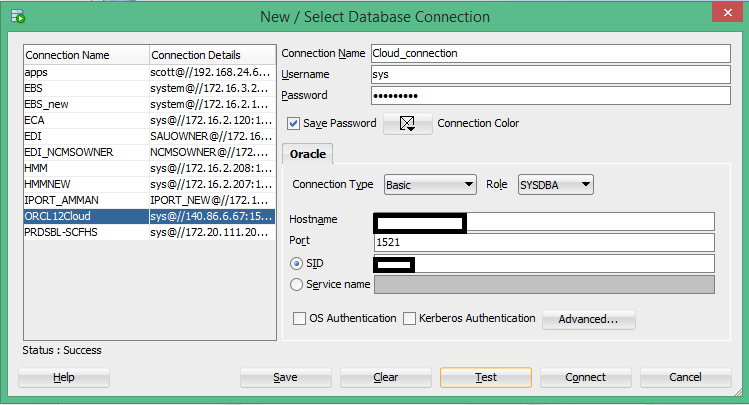The width and height of the screenshot is (749, 405).
Task: Focus the Username text field
Action: tap(550, 74)
